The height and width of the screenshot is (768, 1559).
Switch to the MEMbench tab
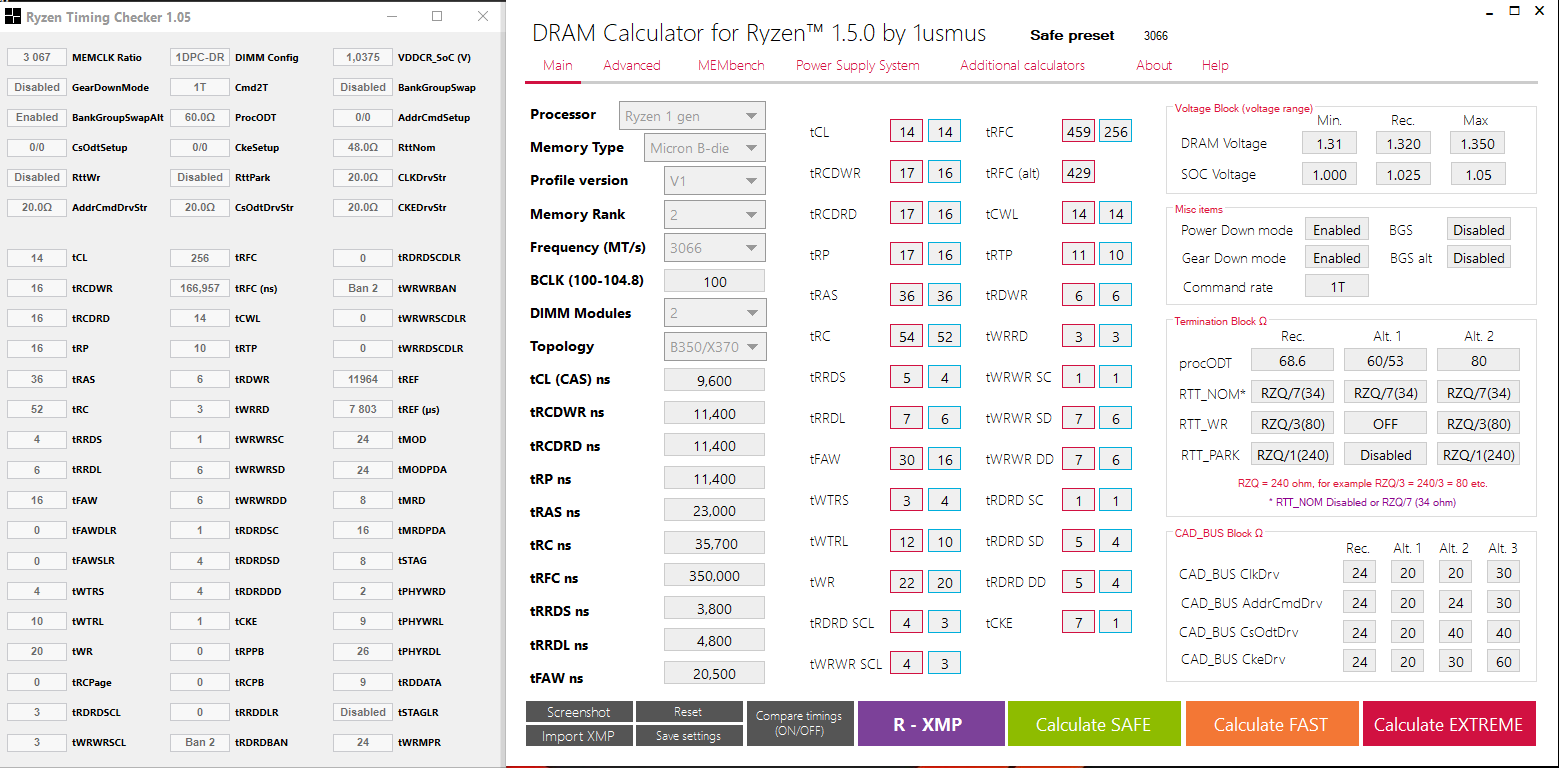(731, 65)
